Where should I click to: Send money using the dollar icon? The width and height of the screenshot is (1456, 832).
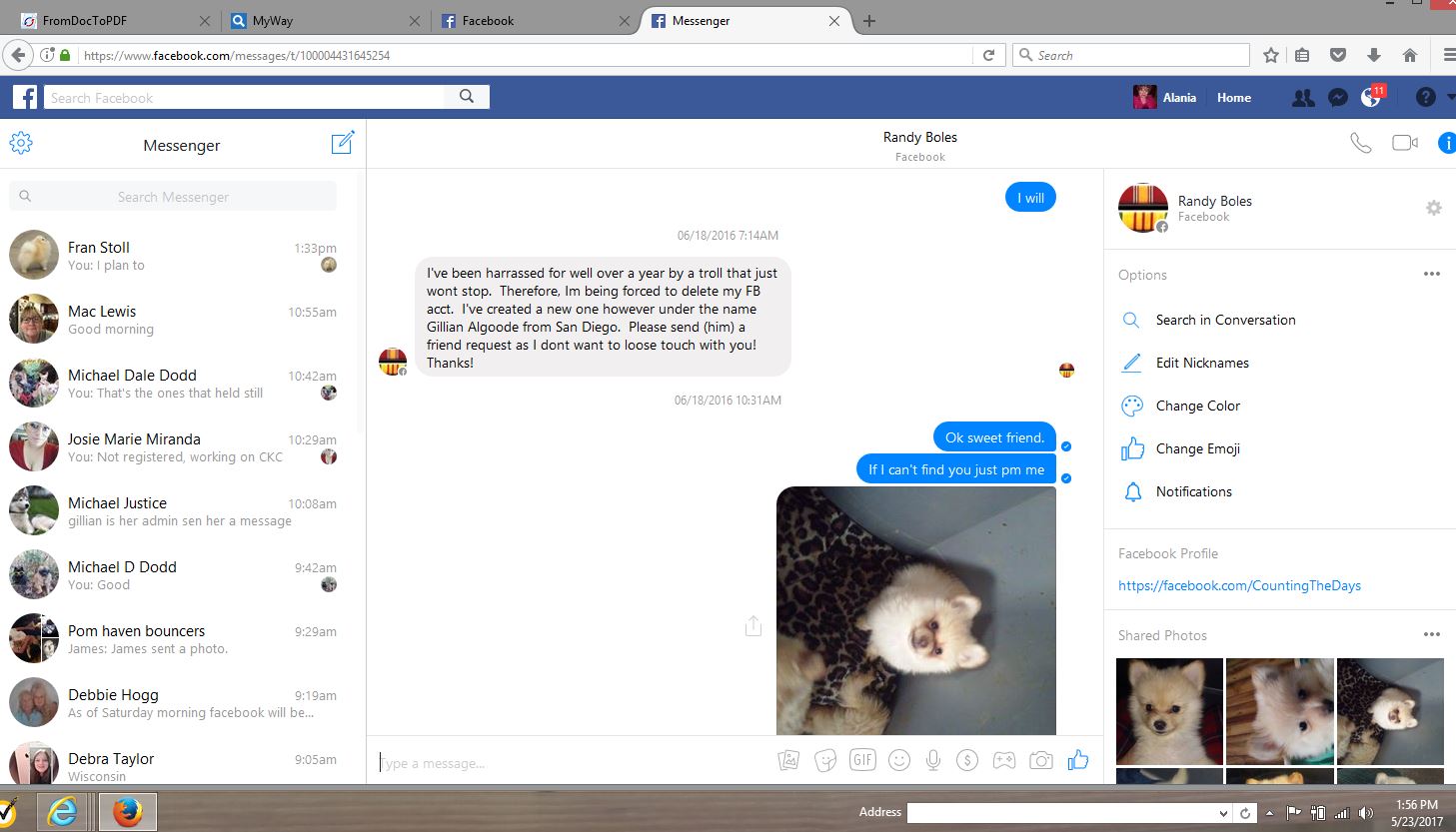(x=966, y=761)
